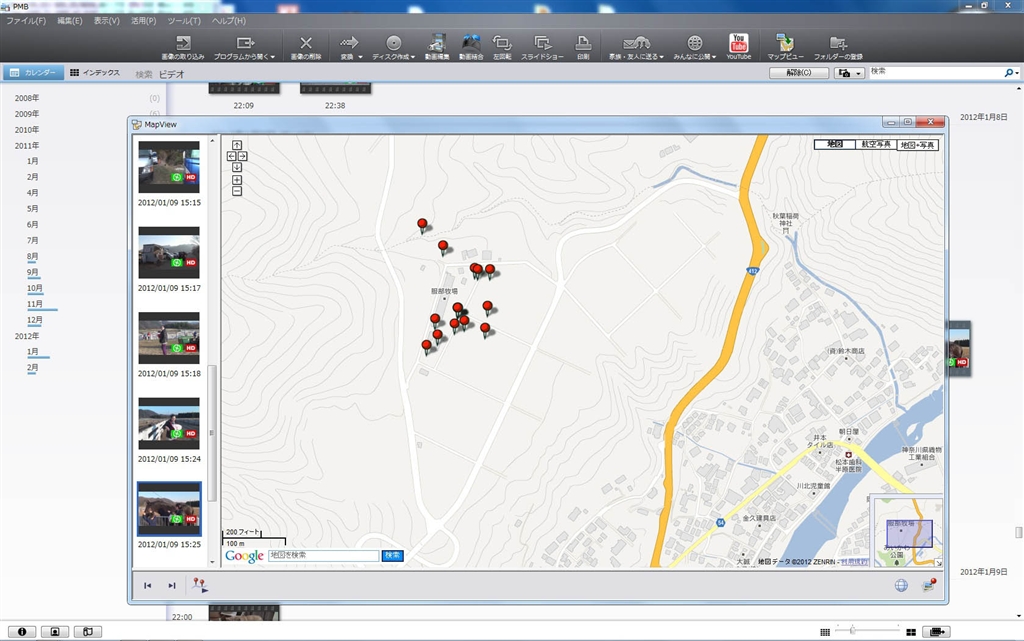Start a スライドショー slideshow
The height and width of the screenshot is (641, 1024).
[543, 44]
